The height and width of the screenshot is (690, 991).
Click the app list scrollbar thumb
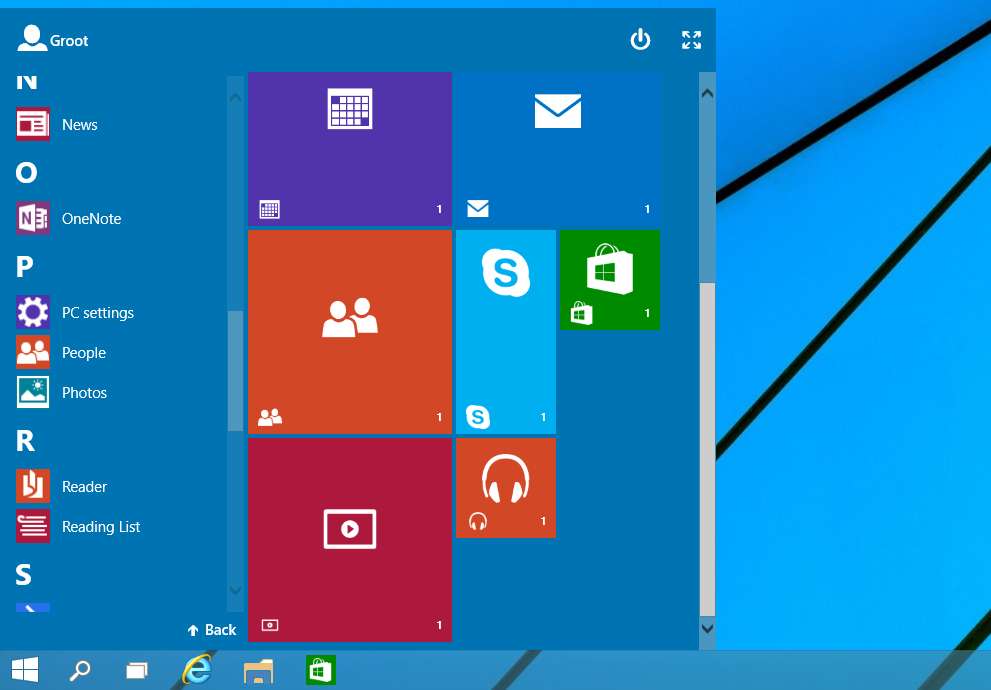(x=235, y=371)
